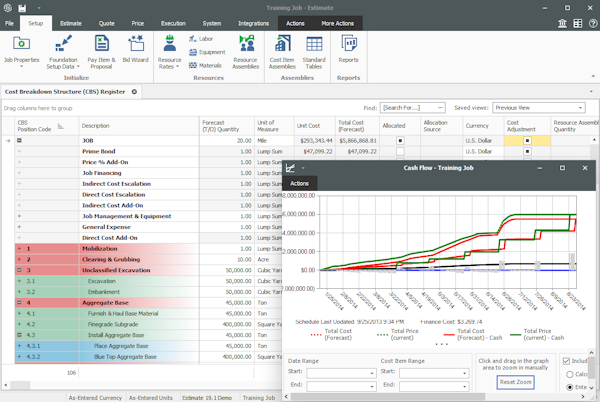Open the Date Range Start dropdown
Screen dimensions: 600x402
pyautogui.click(x=372, y=373)
